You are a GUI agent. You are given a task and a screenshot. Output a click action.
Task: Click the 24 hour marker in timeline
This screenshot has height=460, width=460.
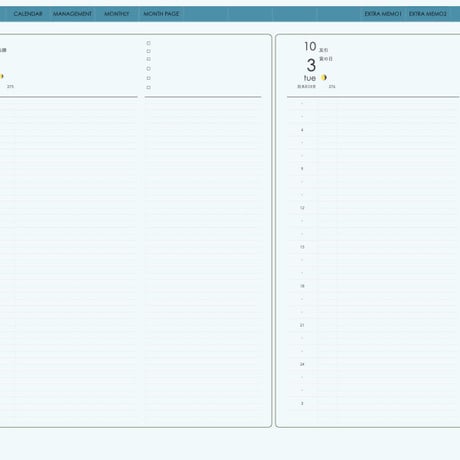pyautogui.click(x=302, y=364)
